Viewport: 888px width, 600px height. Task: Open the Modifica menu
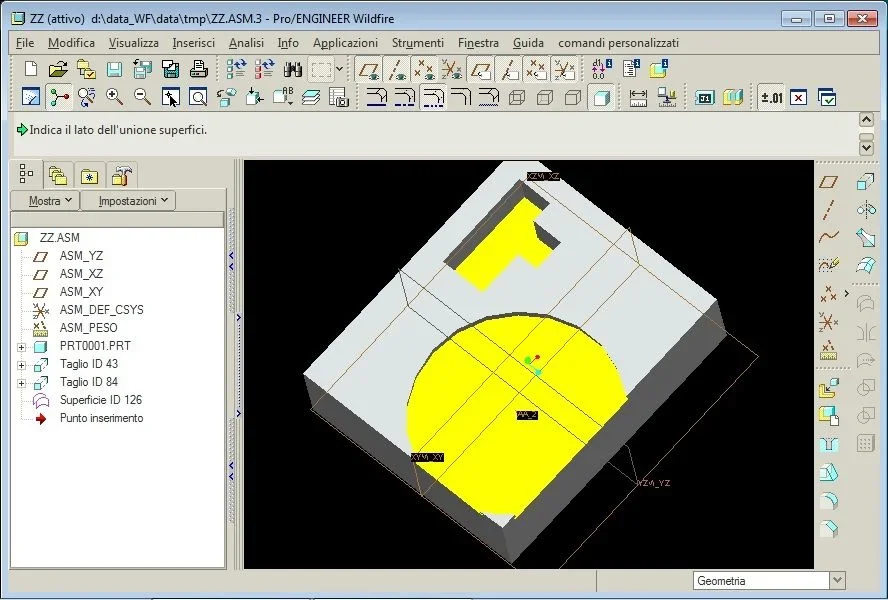click(71, 43)
